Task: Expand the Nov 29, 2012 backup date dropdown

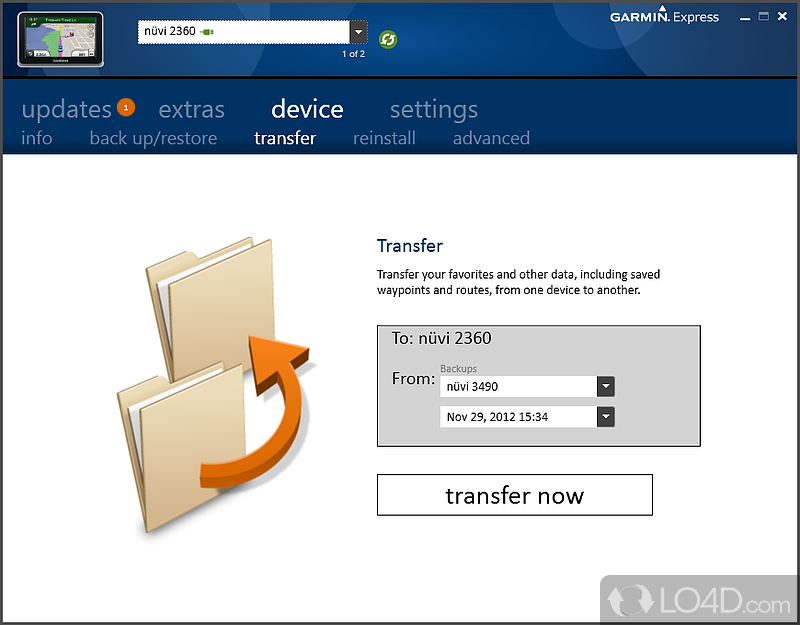Action: pos(606,417)
